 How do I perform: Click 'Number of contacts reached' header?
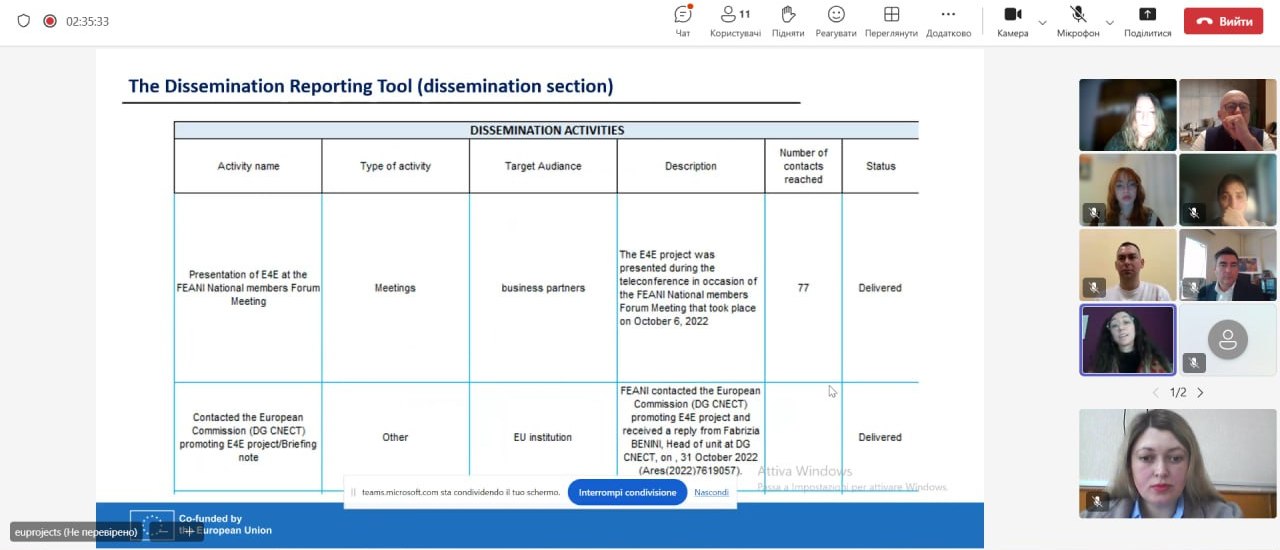[803, 166]
